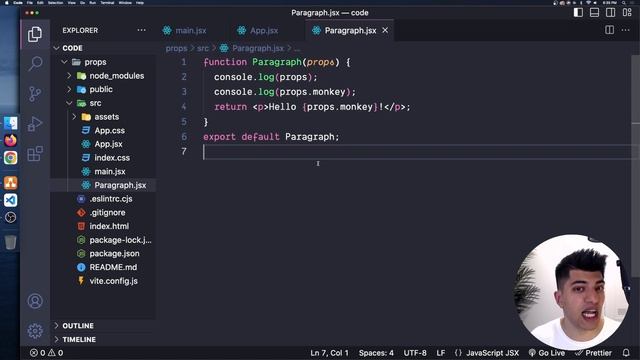This screenshot has width=640, height=360.
Task: Open Run and Debug view icon
Action: coord(35,123)
